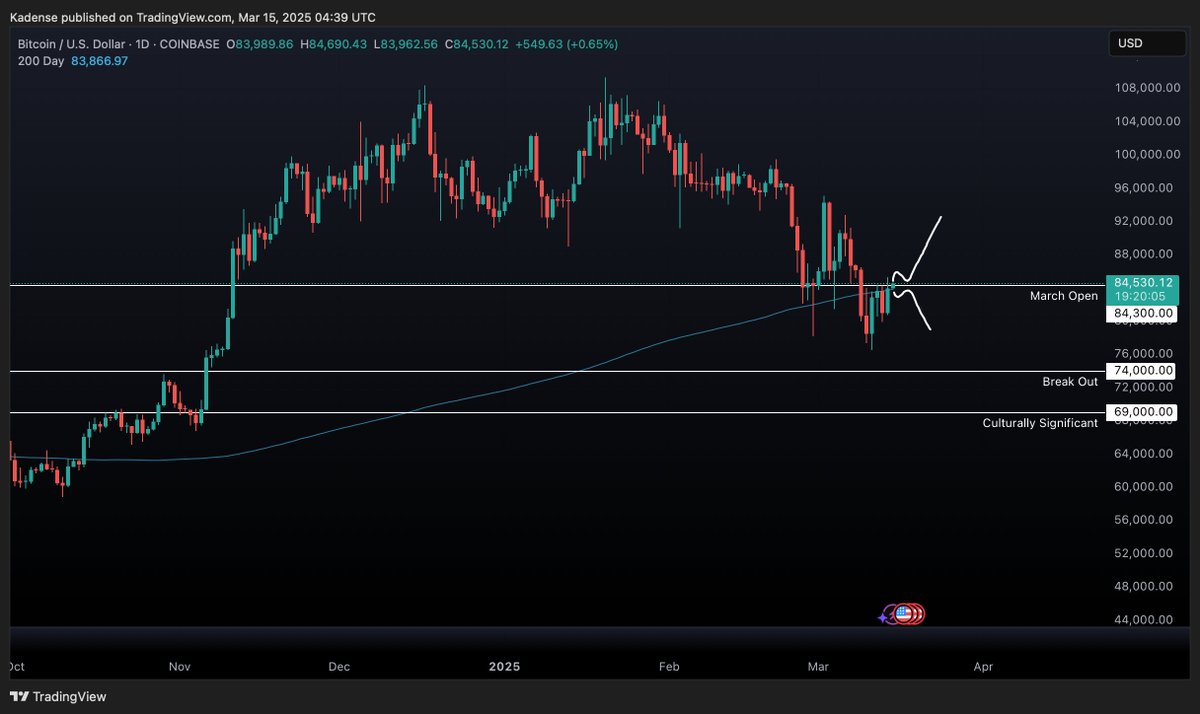Viewport: 1200px width, 714px height.
Task: Click the Mar label on the time axis
Action: pos(820,666)
